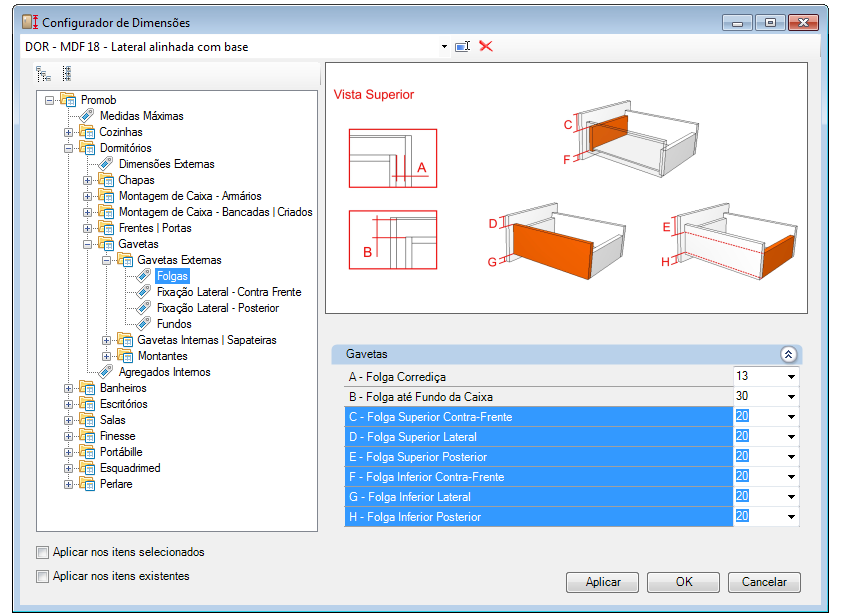Click the Aplicar button

coord(603,582)
